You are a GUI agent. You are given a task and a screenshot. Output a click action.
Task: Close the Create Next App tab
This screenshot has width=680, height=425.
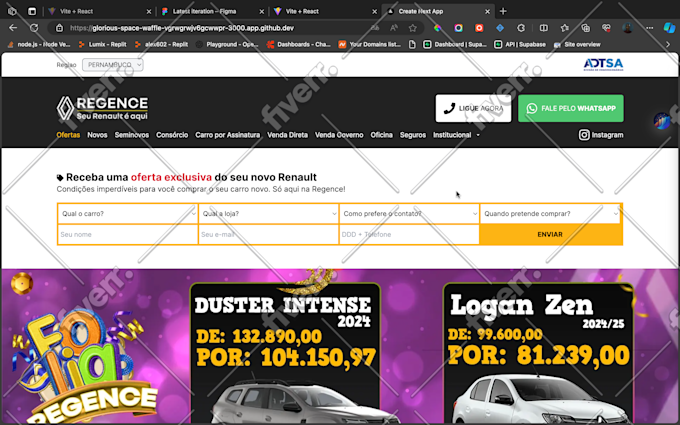487,12
